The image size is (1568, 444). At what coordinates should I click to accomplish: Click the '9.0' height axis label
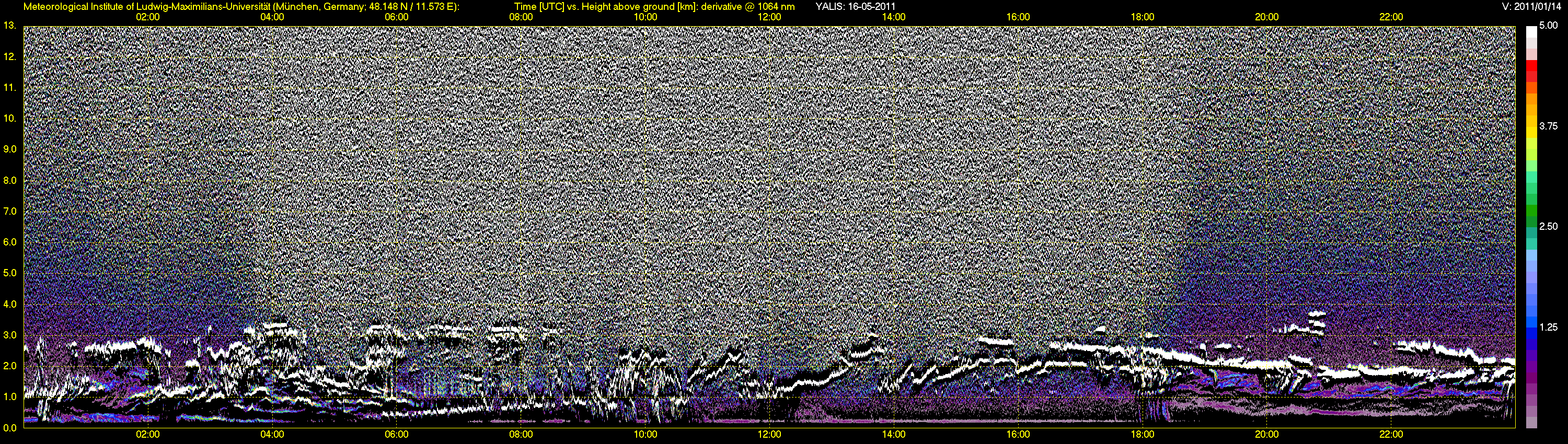coord(10,149)
